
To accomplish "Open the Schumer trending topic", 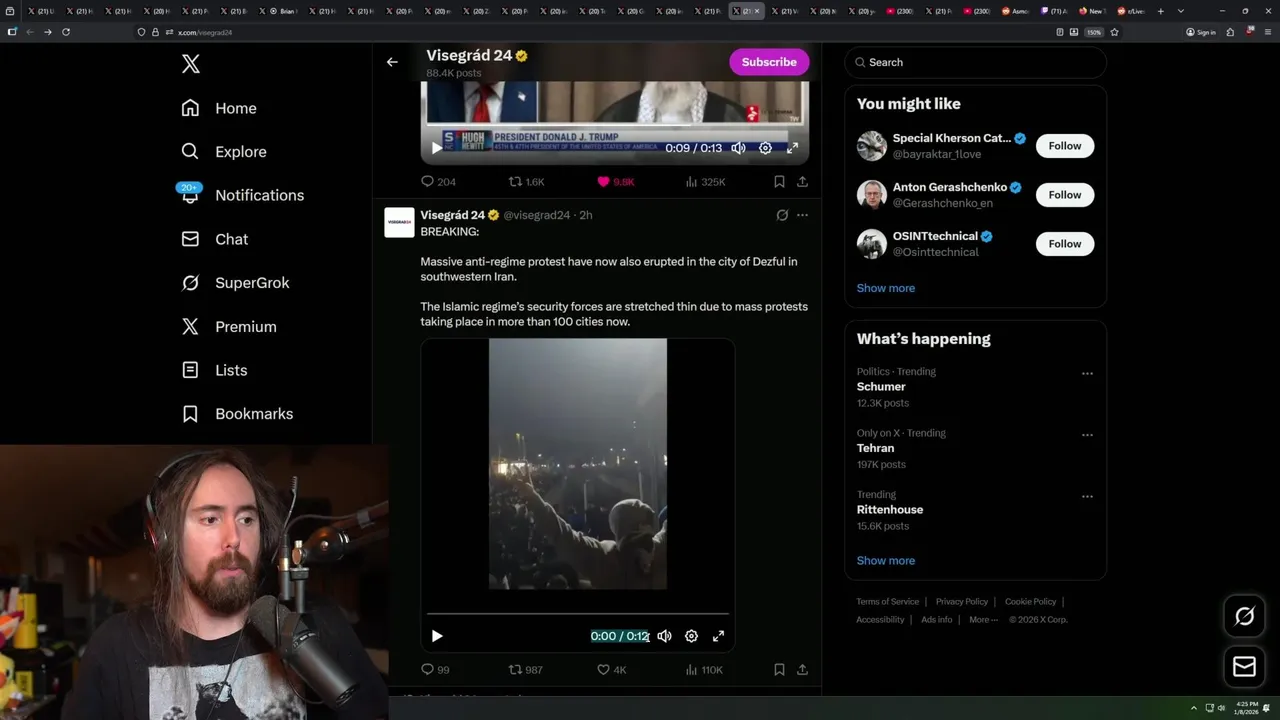I will tap(881, 387).
